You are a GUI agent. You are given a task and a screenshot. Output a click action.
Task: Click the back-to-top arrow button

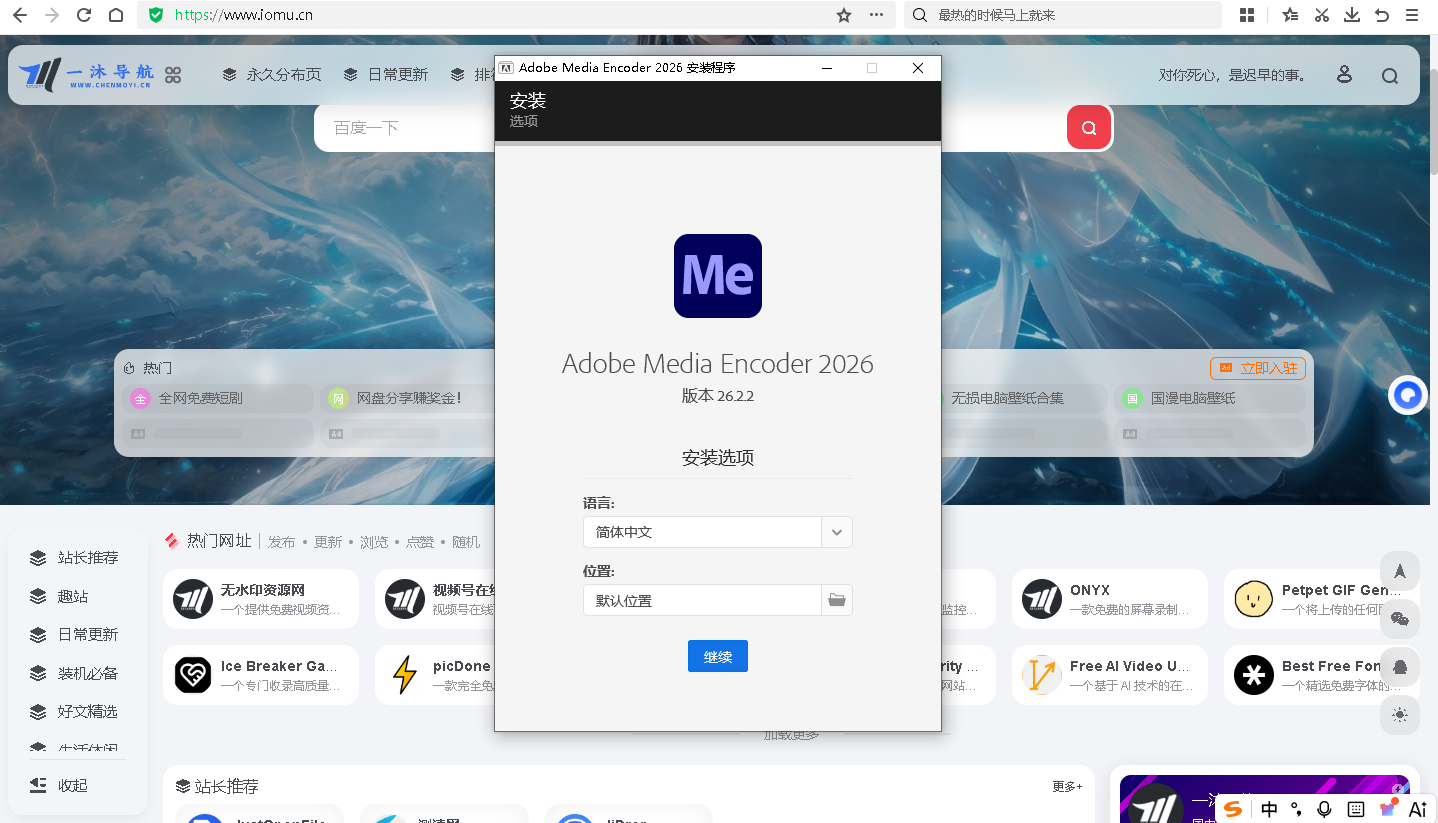tap(1400, 571)
